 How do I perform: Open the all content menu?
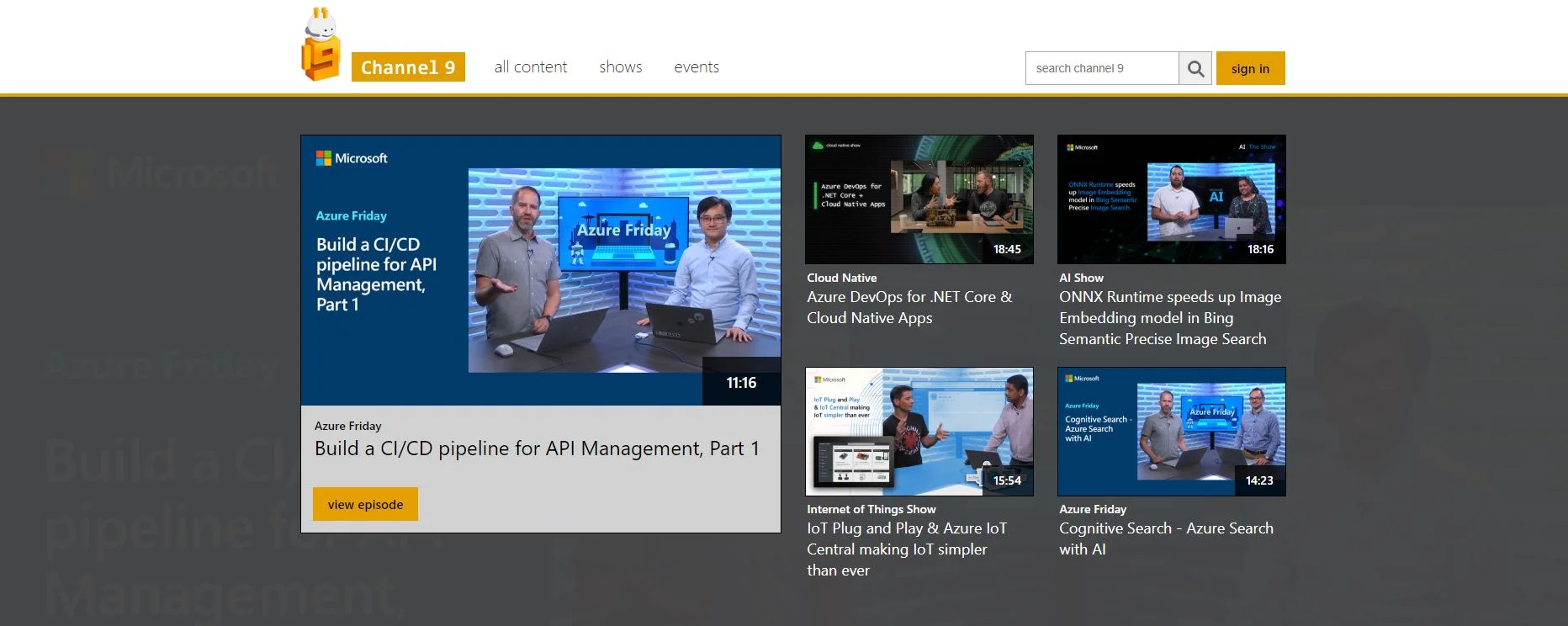click(x=531, y=67)
